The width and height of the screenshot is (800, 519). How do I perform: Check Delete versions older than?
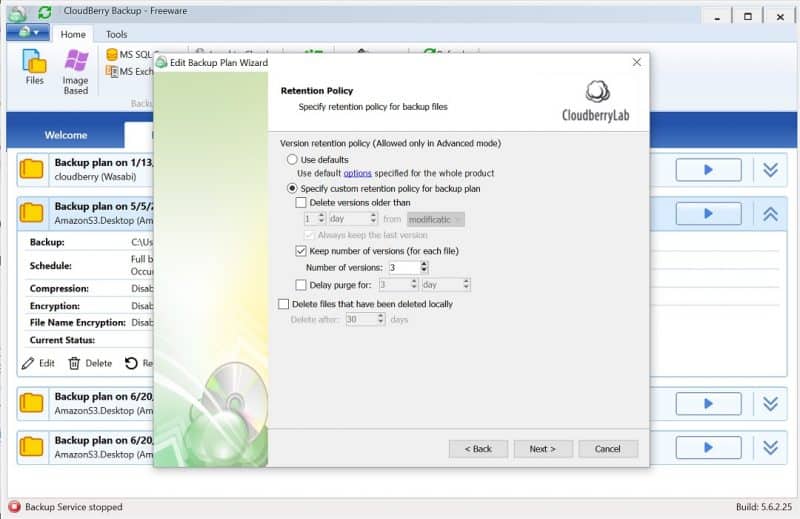tap(301, 203)
